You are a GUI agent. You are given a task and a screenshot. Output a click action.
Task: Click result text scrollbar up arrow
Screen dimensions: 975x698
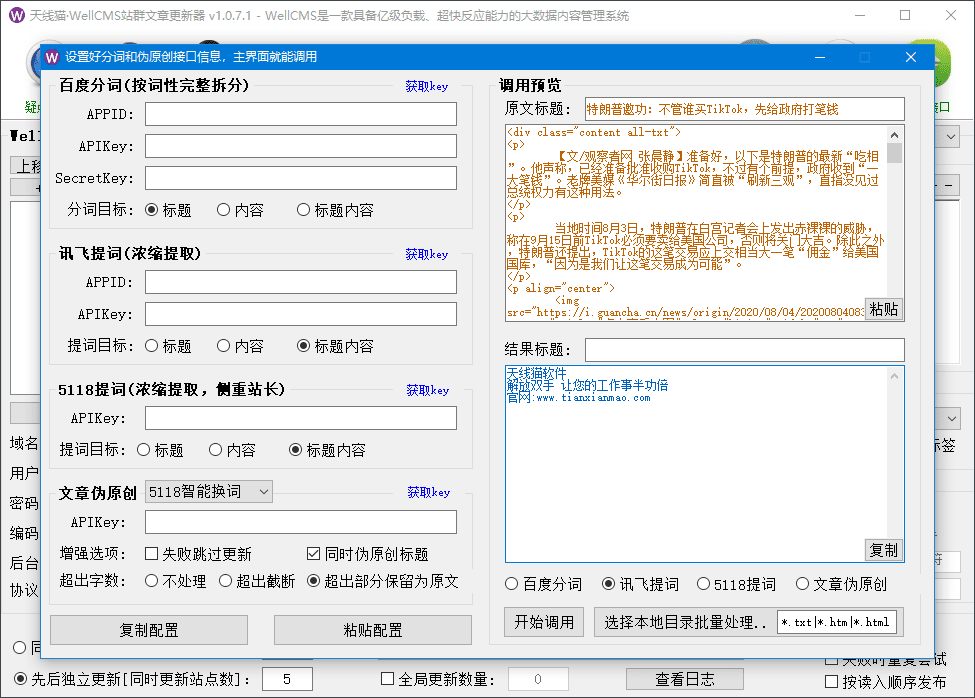894,376
